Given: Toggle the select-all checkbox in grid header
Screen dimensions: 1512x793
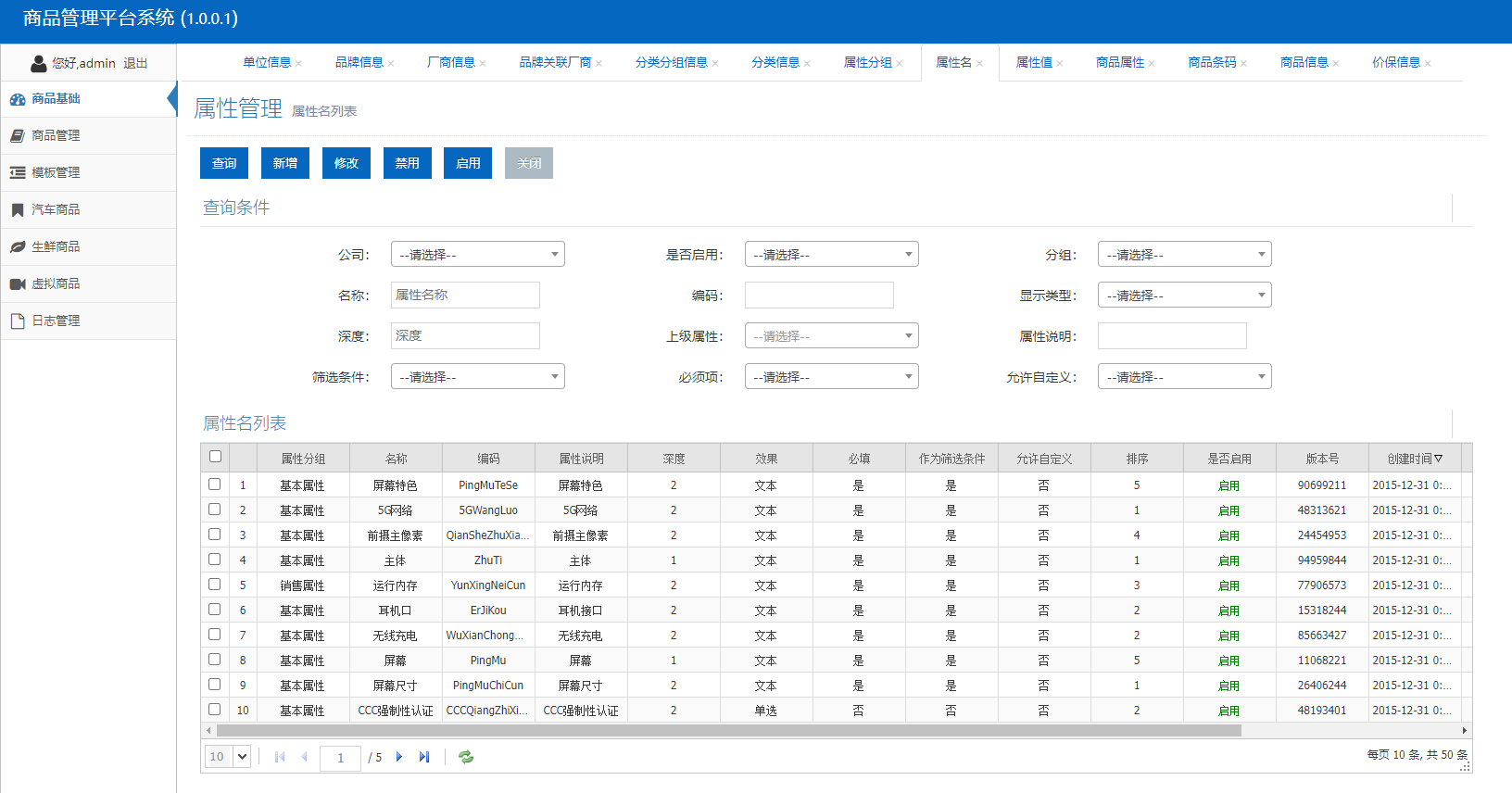Looking at the screenshot, I should 215,457.
